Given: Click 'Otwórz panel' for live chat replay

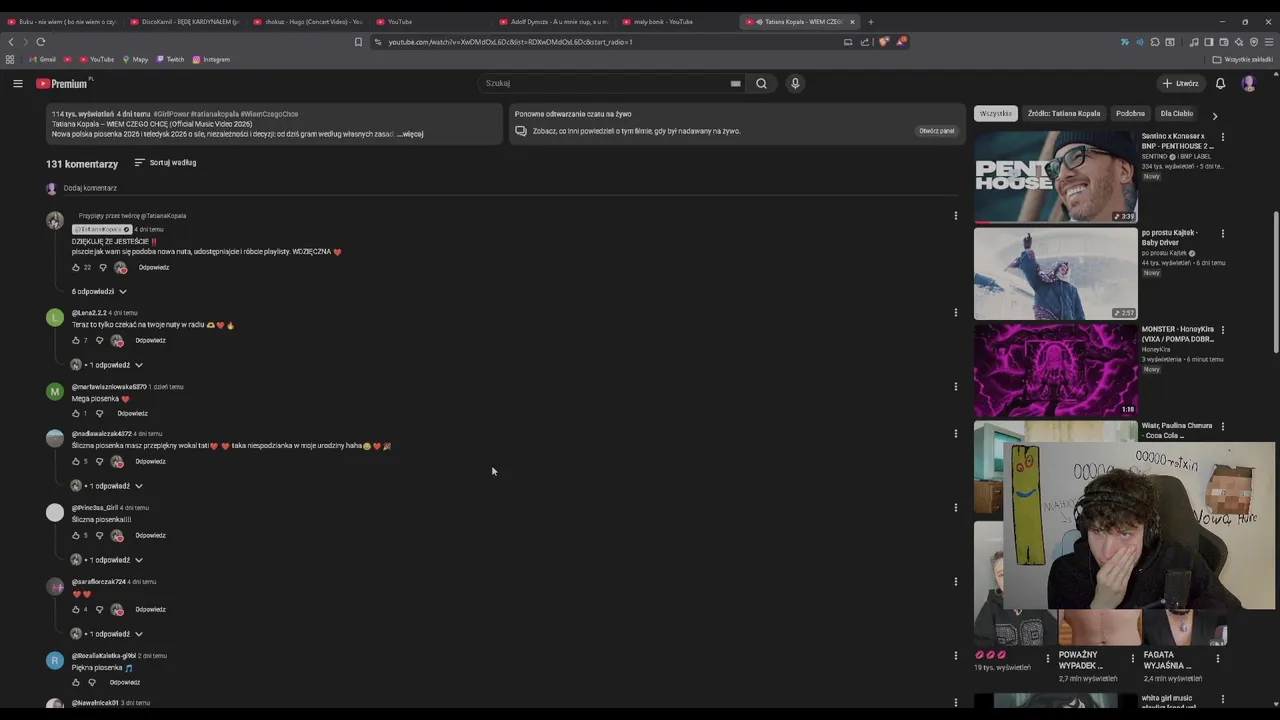Looking at the screenshot, I should [x=936, y=131].
